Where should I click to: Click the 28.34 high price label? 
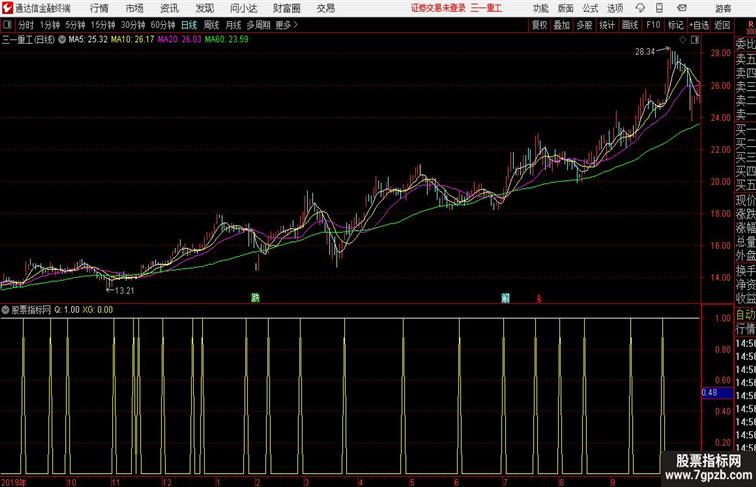coord(645,52)
